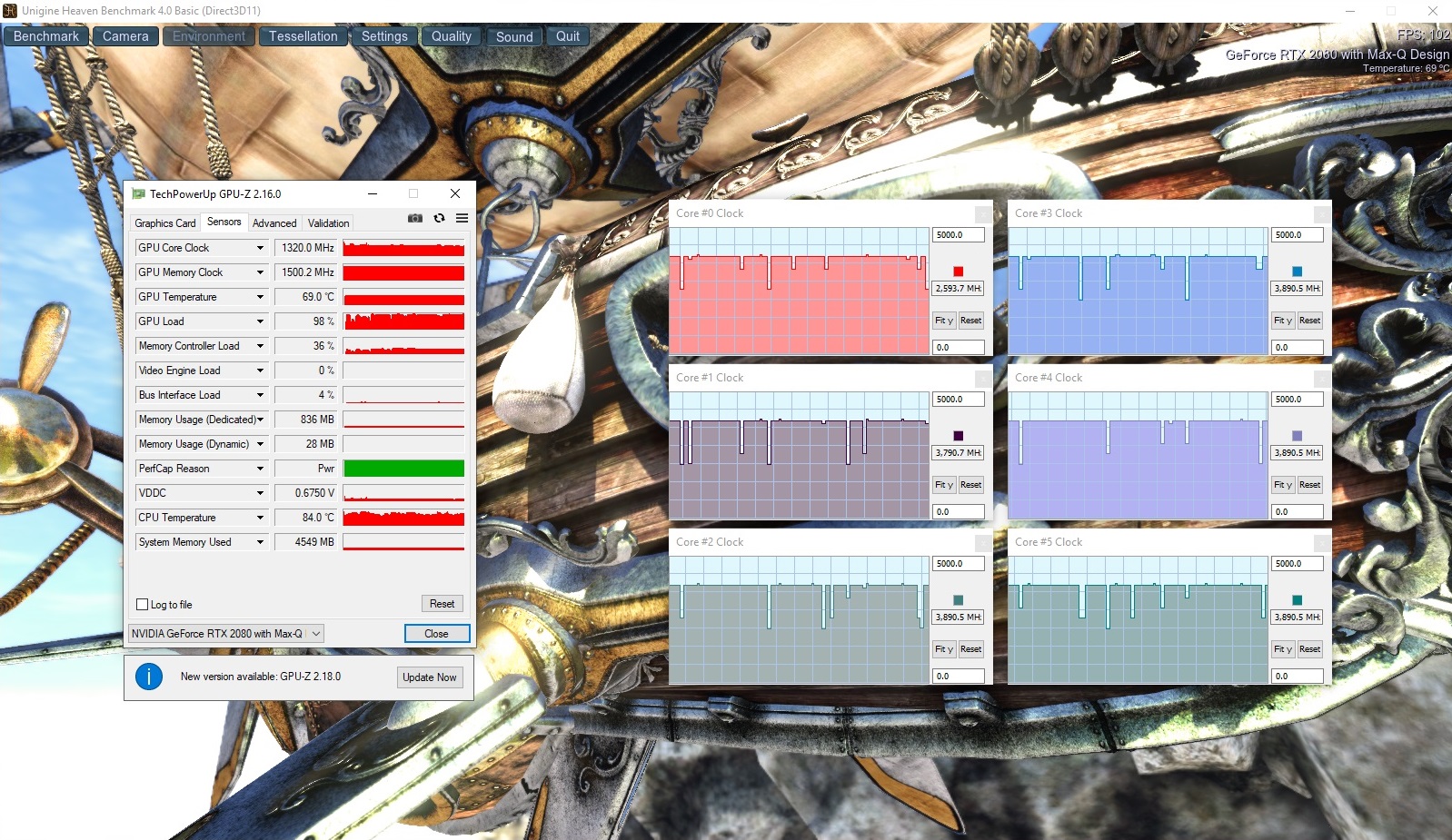This screenshot has width=1452, height=840.
Task: Open the GPU Temperature sensor dropdown
Action: coord(260,297)
